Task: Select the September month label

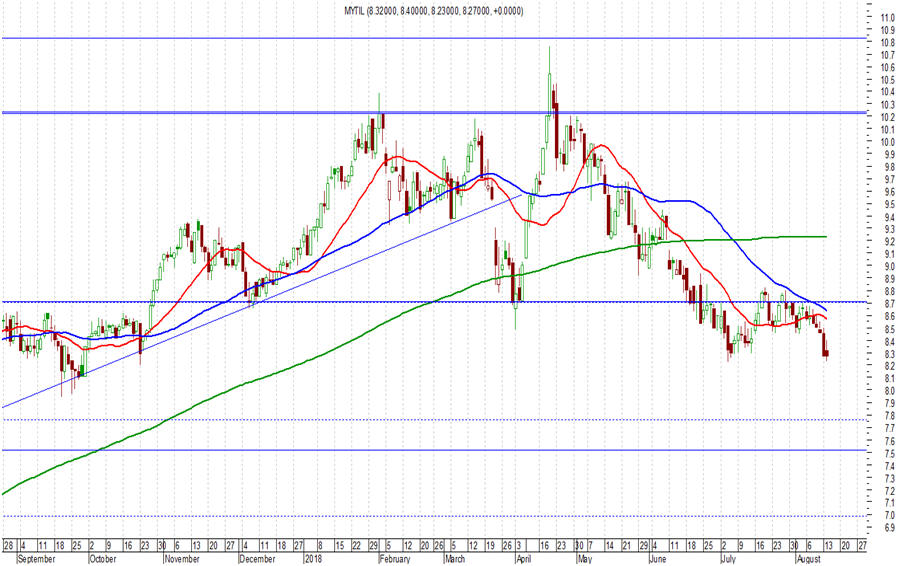Action: [36, 559]
